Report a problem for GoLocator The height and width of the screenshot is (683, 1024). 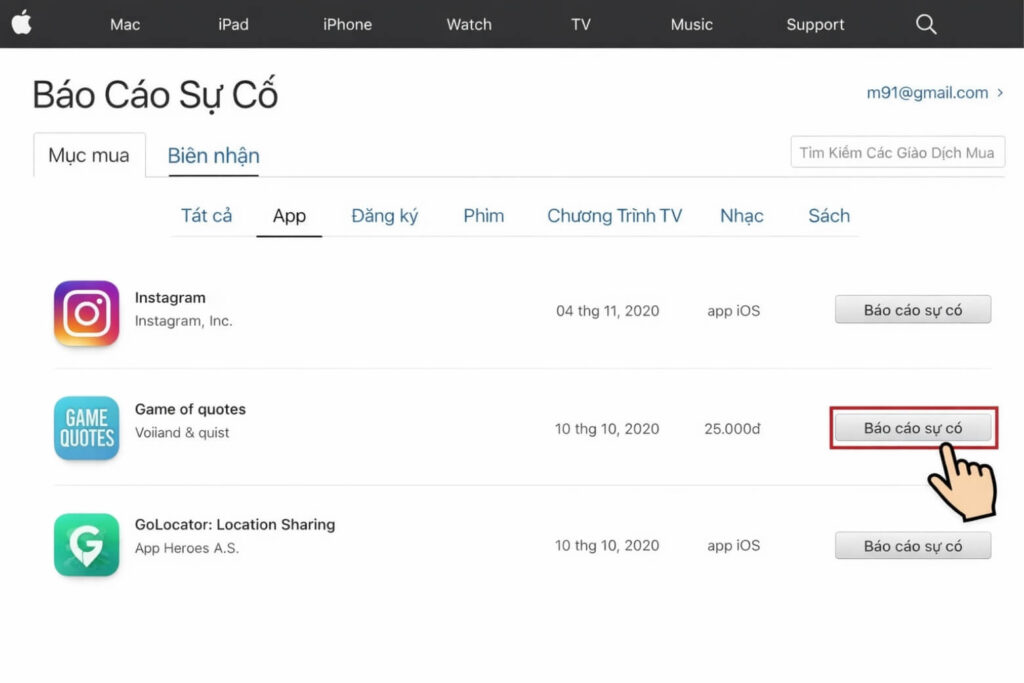click(x=912, y=546)
